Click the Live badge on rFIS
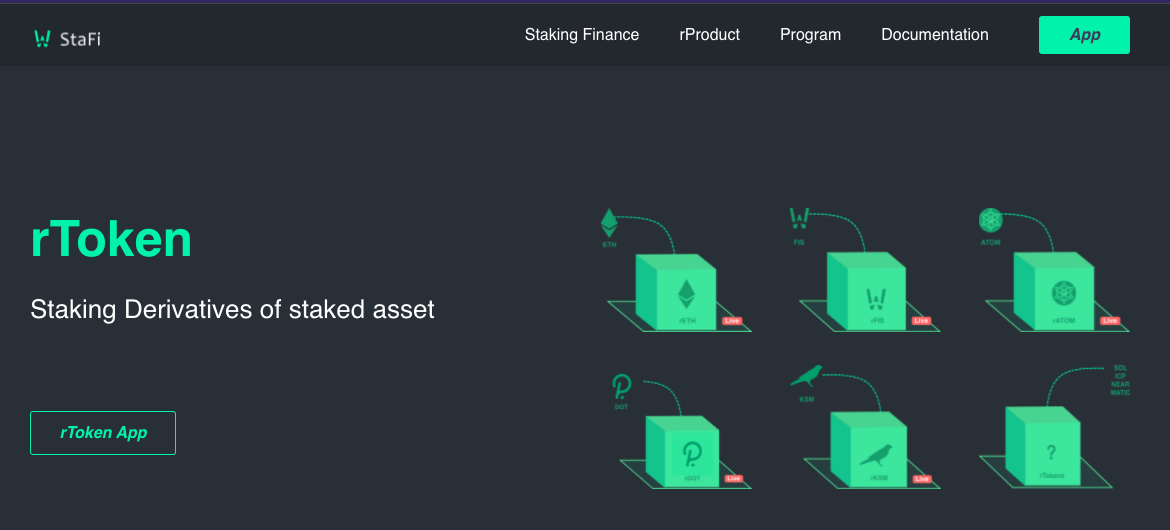 [x=922, y=321]
